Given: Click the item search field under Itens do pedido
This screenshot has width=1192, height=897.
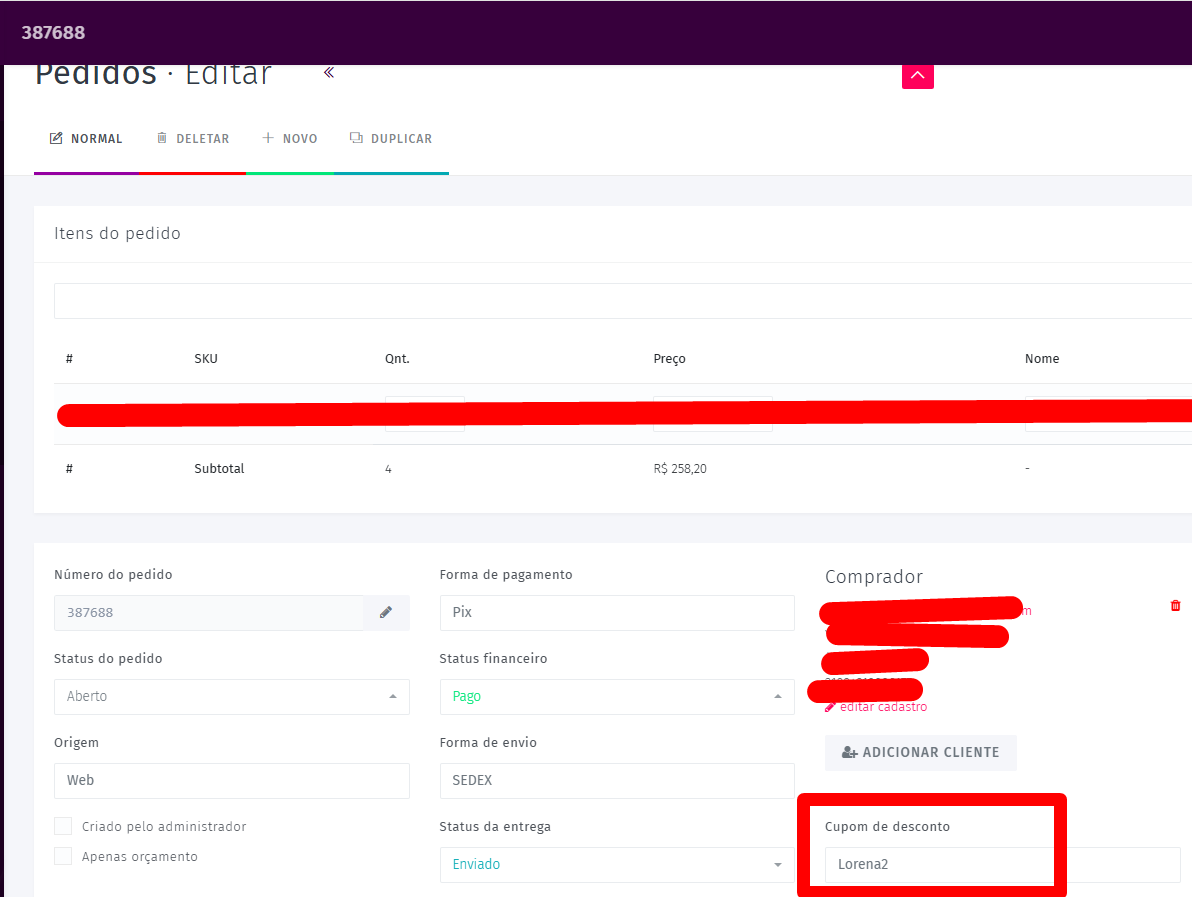Looking at the screenshot, I should [x=623, y=301].
